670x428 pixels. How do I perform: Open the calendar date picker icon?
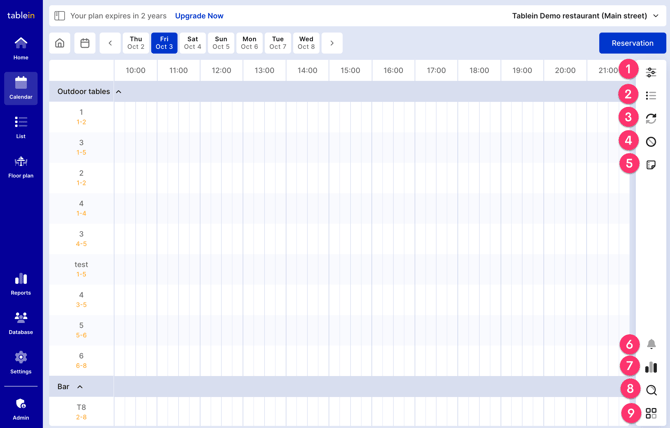(85, 43)
